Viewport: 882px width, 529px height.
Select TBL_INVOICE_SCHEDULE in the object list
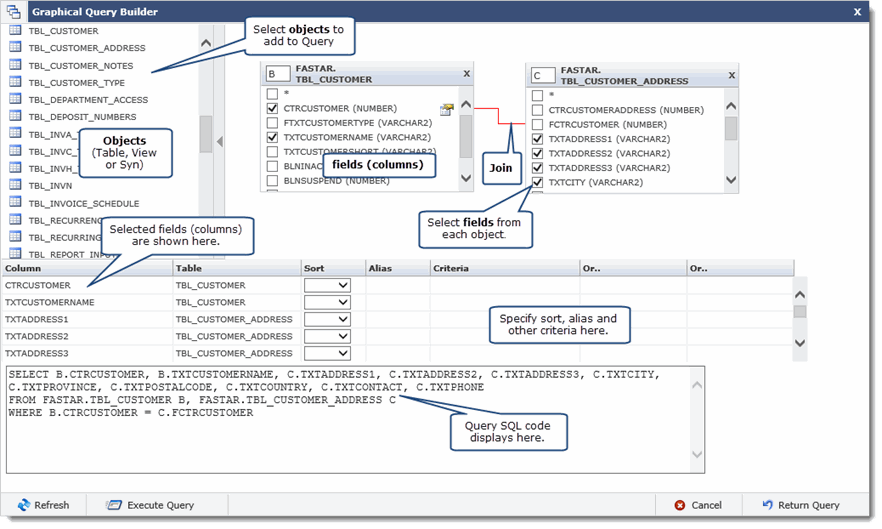[x=84, y=203]
